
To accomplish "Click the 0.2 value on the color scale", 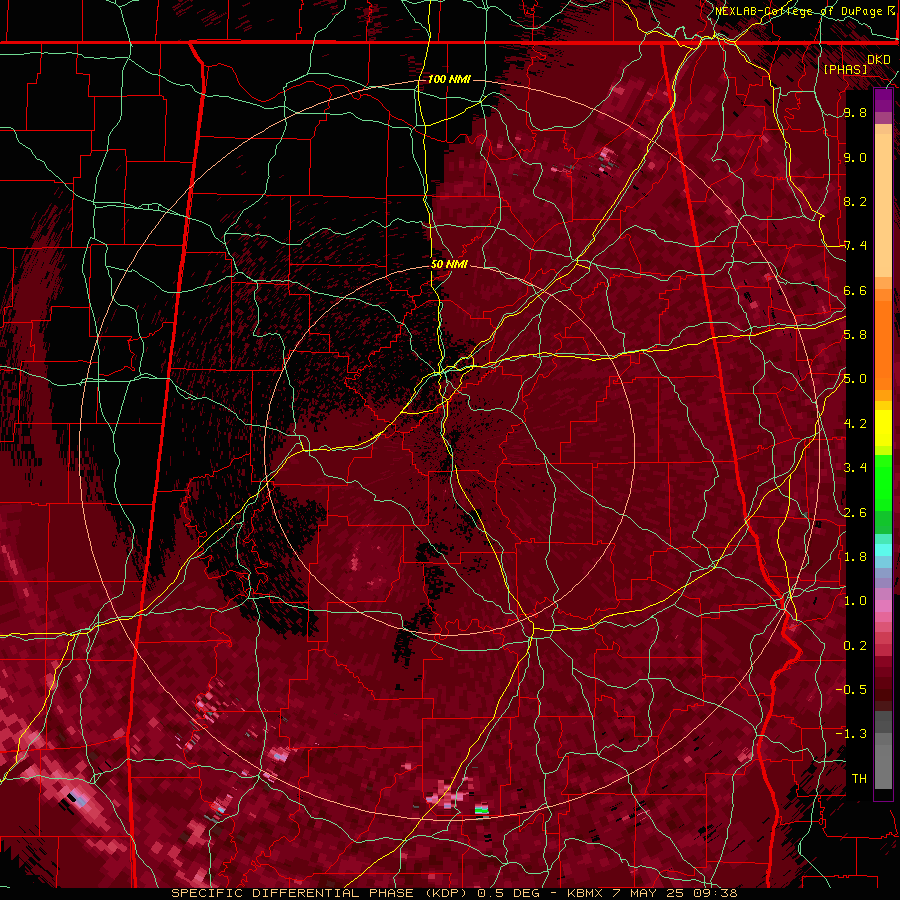I will 855,646.
